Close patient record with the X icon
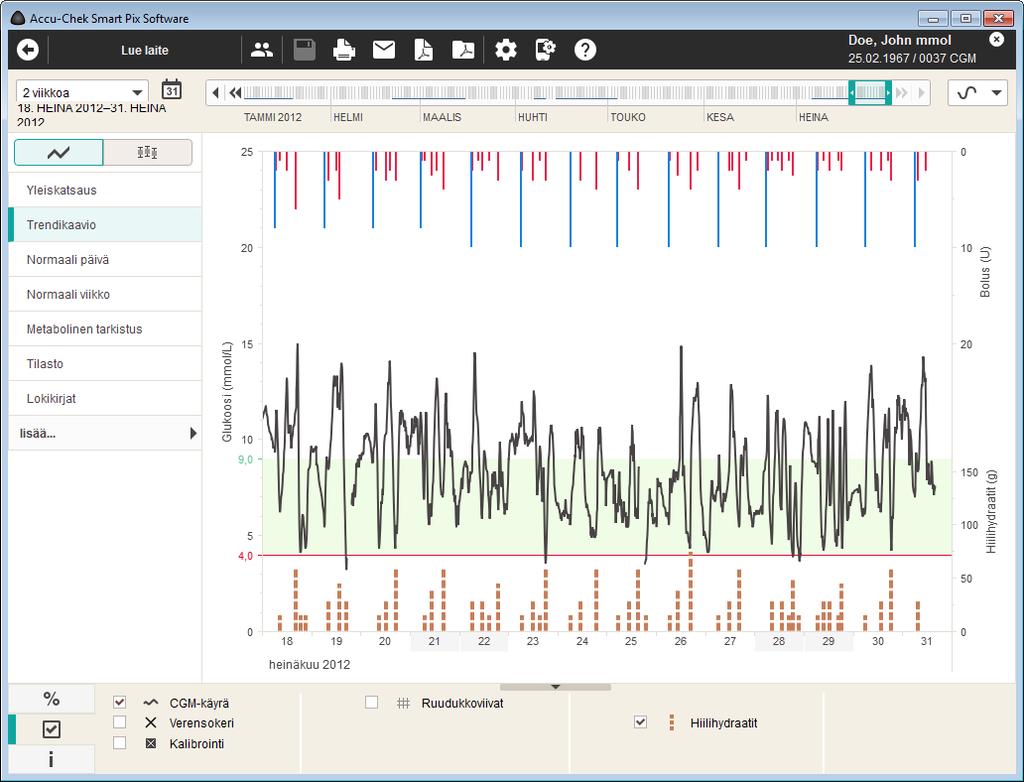The width and height of the screenshot is (1024, 782). pos(997,39)
